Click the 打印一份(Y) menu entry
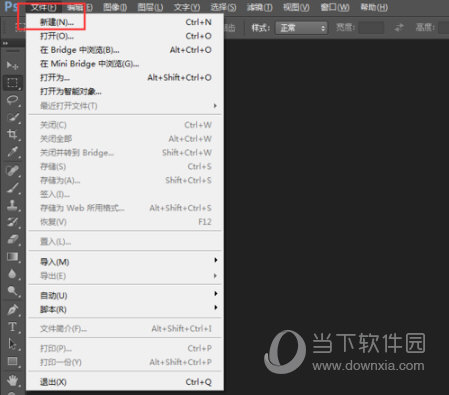449x395 pixels. [125, 362]
